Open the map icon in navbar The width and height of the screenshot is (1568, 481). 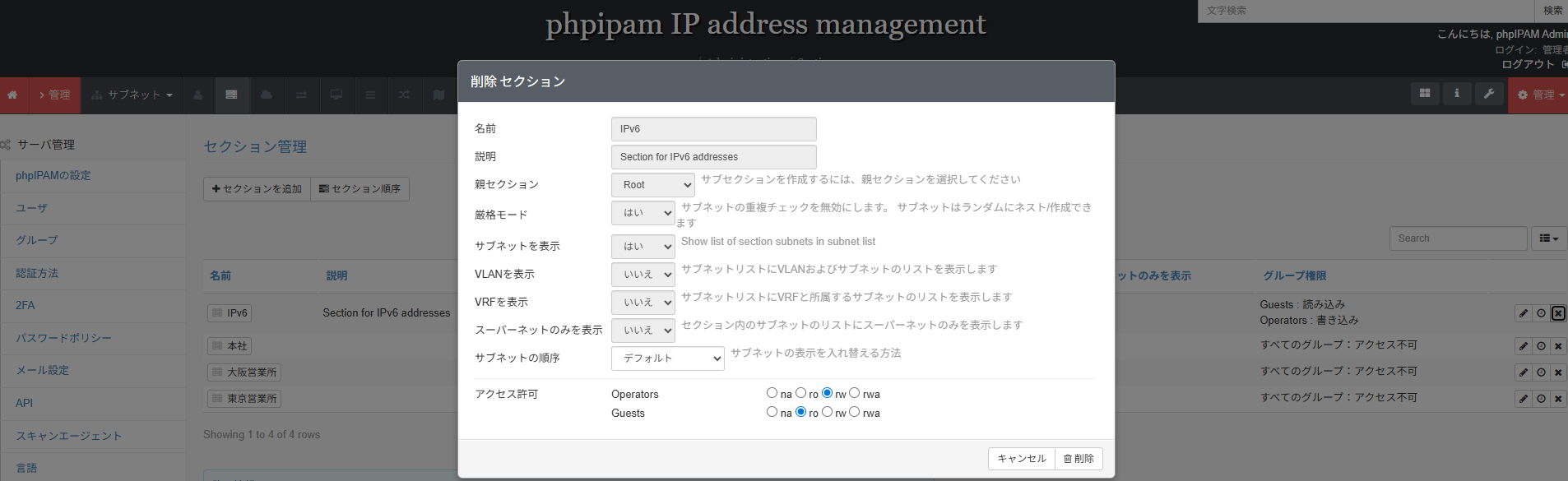click(438, 95)
